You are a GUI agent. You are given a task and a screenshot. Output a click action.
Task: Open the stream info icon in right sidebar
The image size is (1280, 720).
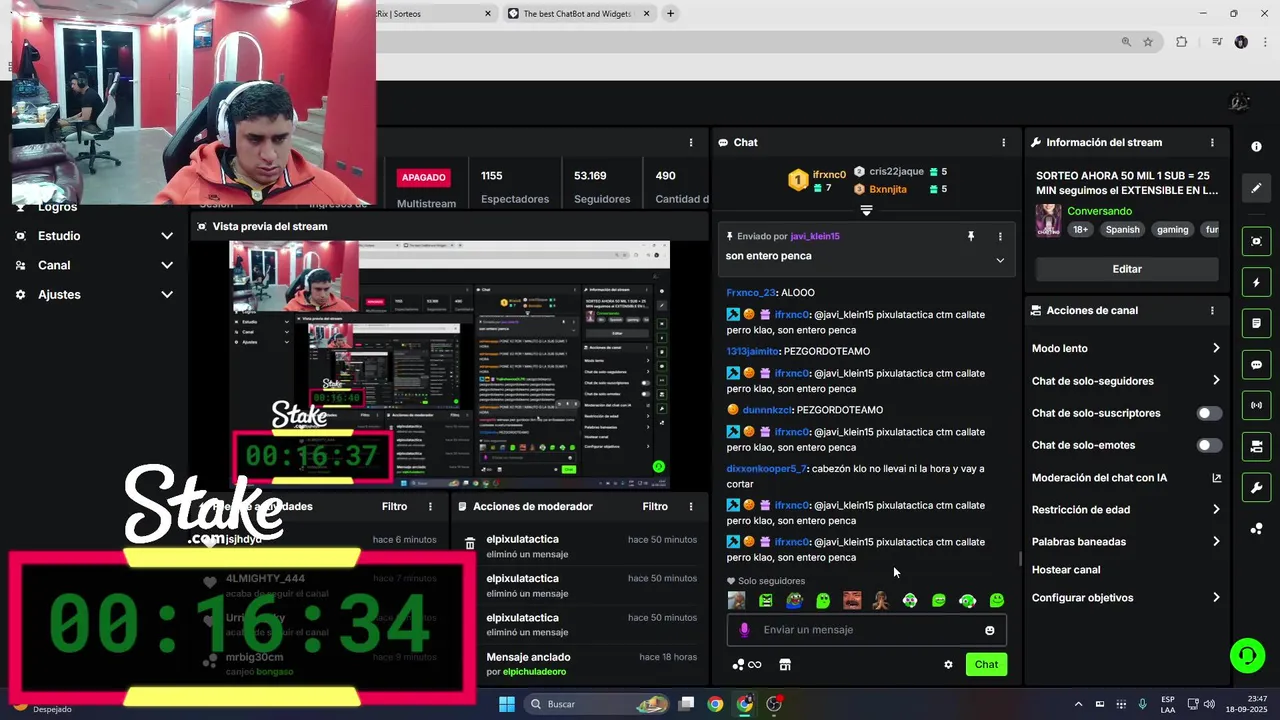point(1256,147)
